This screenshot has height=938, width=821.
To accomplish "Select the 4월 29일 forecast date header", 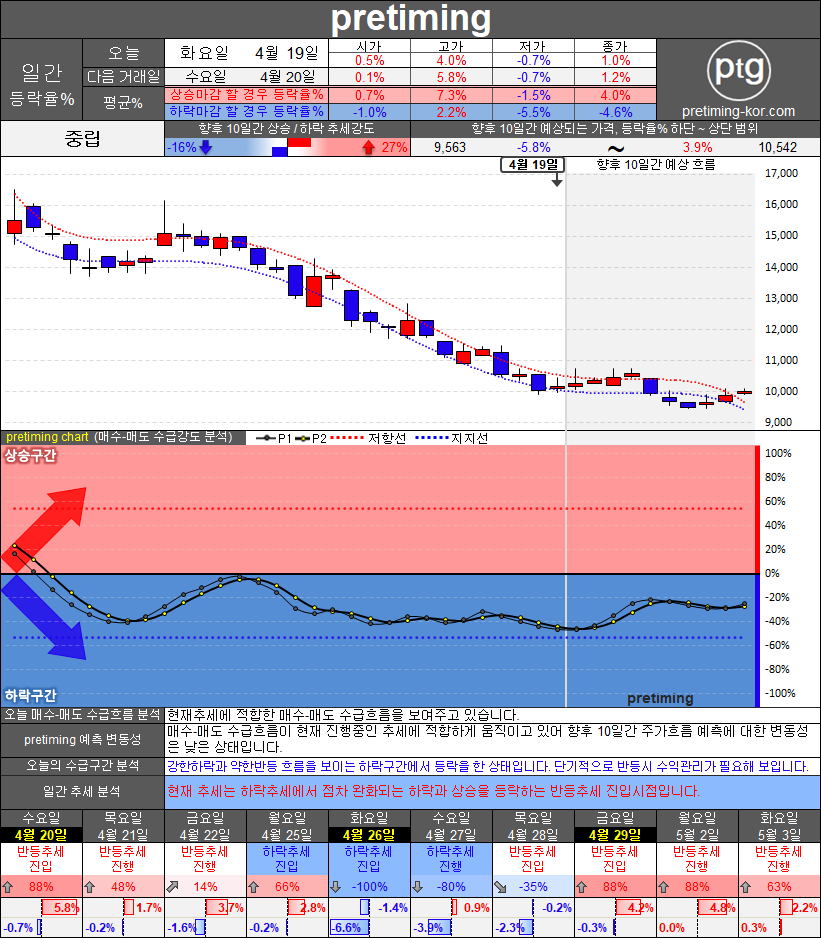I will click(615, 835).
